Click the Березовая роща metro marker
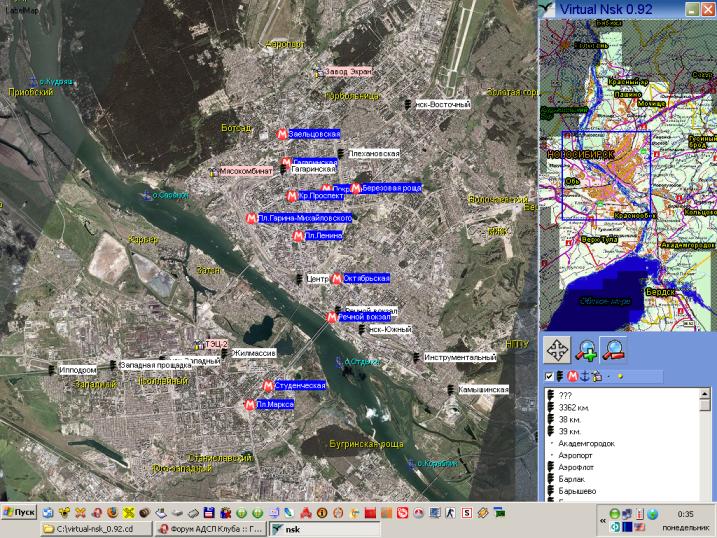The image size is (717, 538). [x=355, y=188]
